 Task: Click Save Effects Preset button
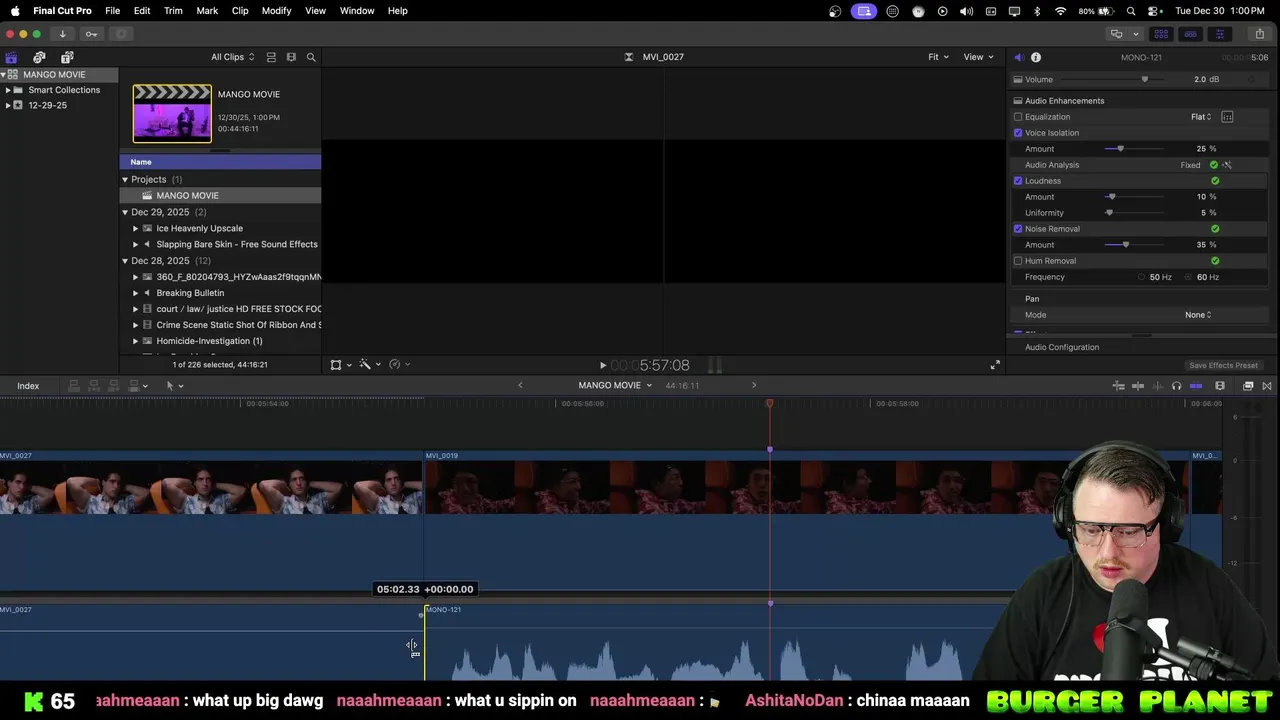(x=1223, y=366)
